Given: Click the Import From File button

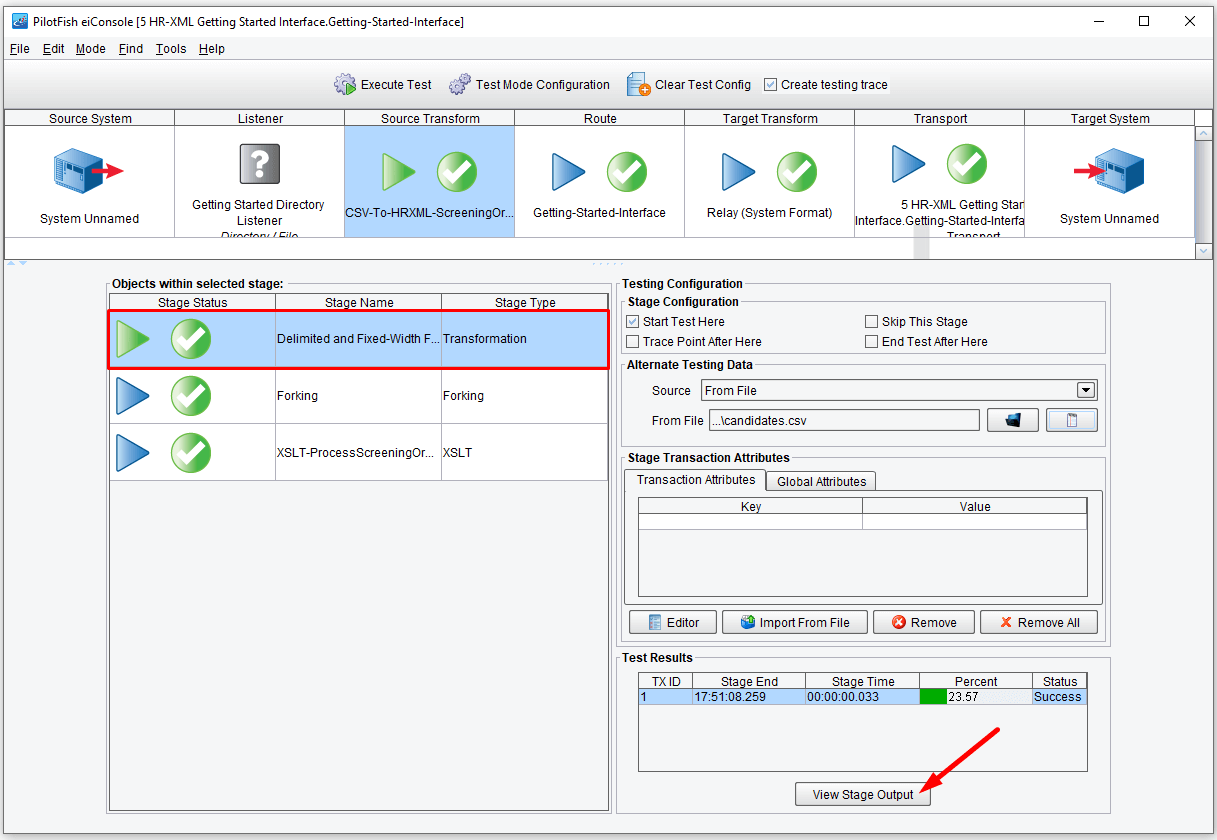Looking at the screenshot, I should (794, 622).
